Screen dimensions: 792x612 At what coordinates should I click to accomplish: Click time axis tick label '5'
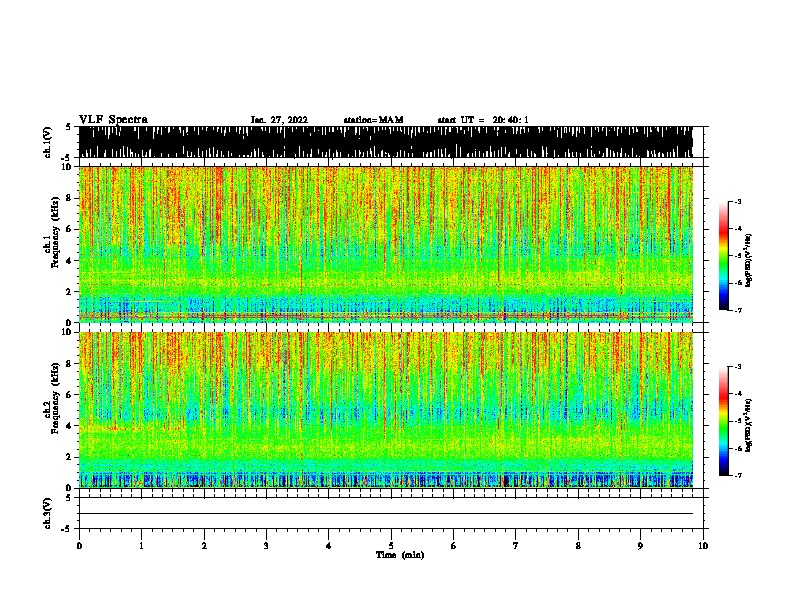391,546
